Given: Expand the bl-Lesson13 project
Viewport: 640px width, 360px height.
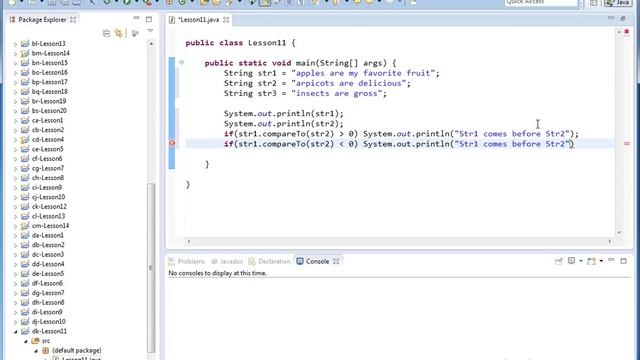Looking at the screenshot, I should [x=16, y=44].
